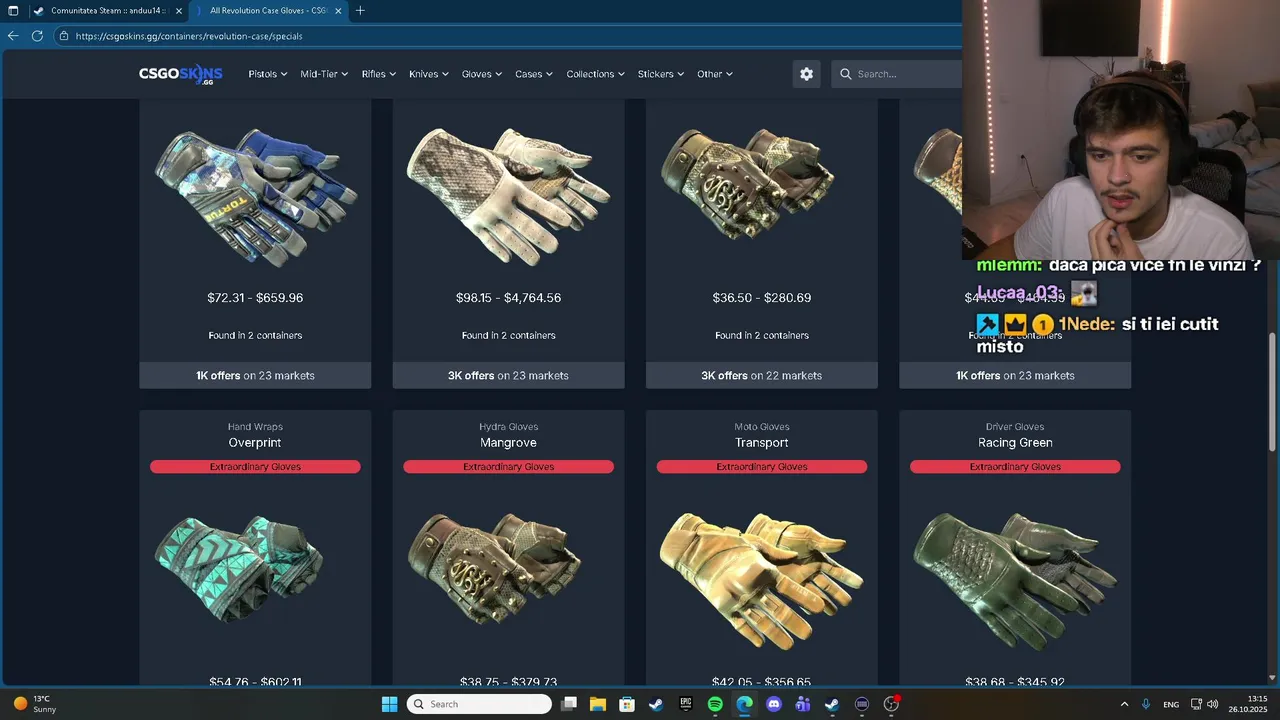Open the first Steam taskbar icon
This screenshot has width=1280, height=720.
[x=656, y=704]
